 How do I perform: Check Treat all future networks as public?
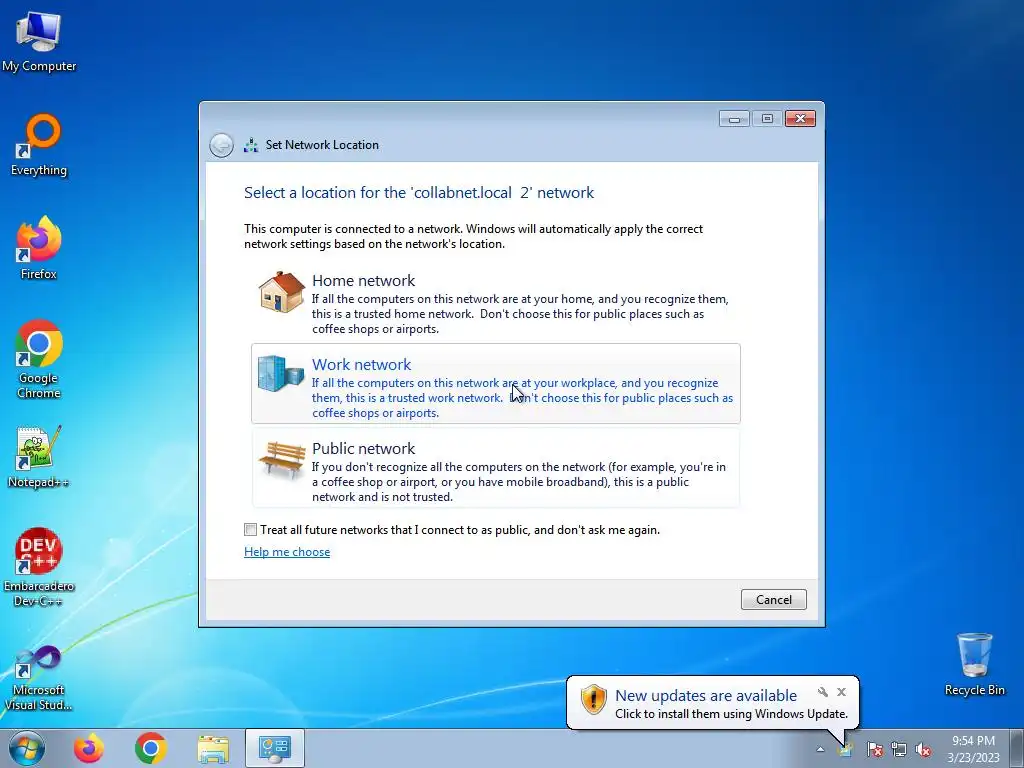251,530
